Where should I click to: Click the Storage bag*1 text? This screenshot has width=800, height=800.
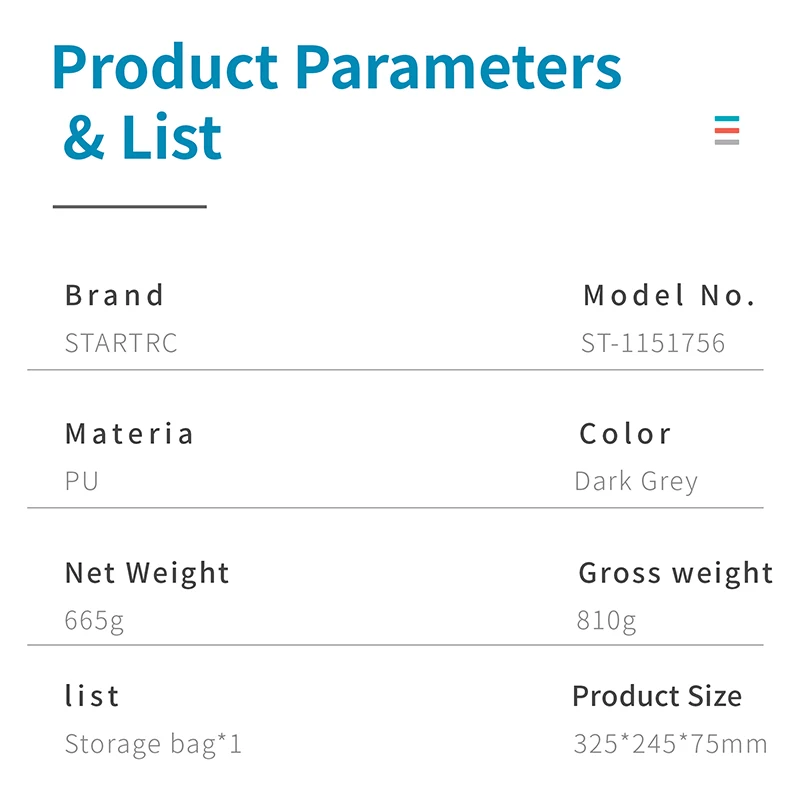click(x=153, y=744)
